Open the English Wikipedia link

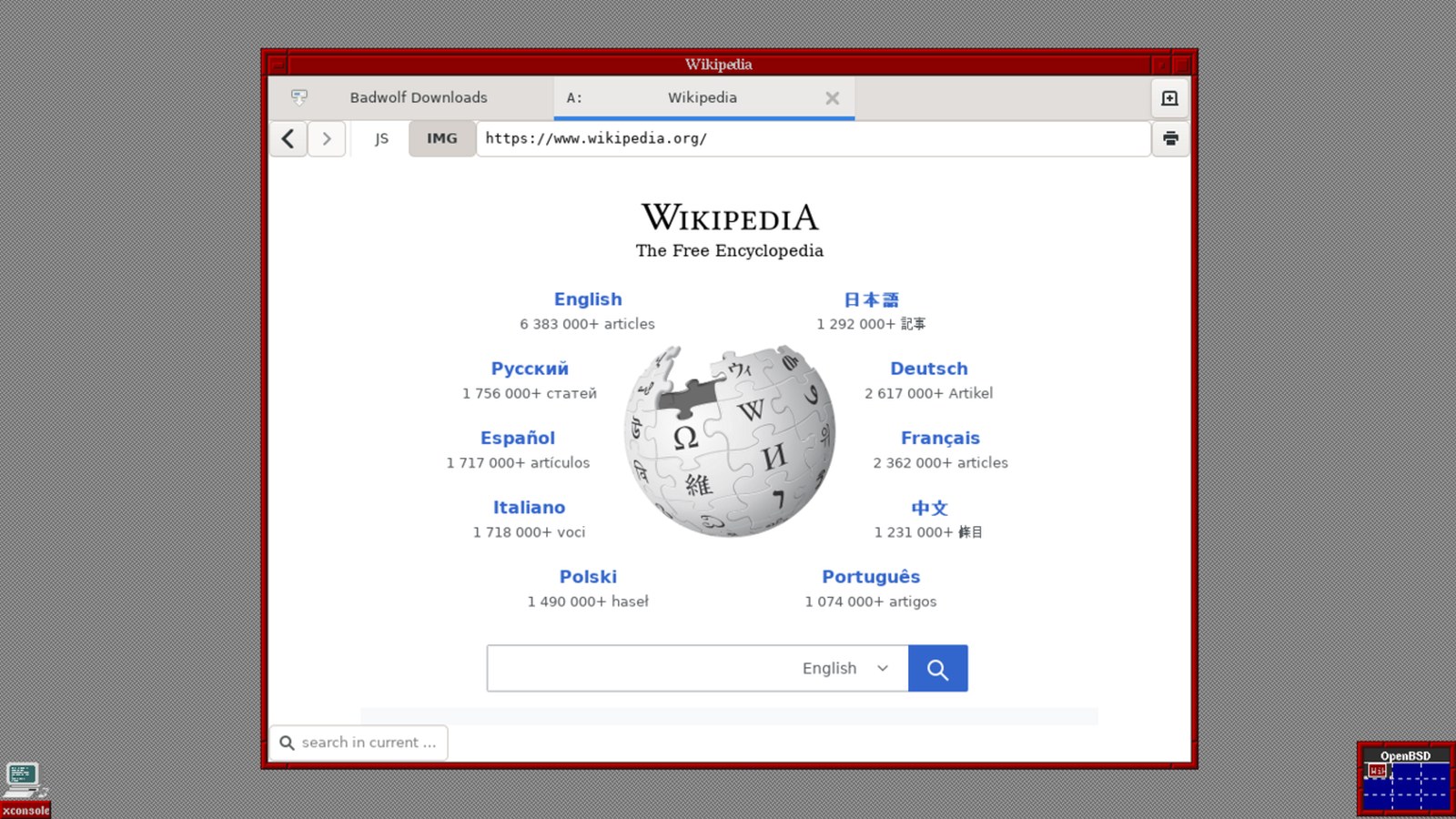(x=588, y=299)
